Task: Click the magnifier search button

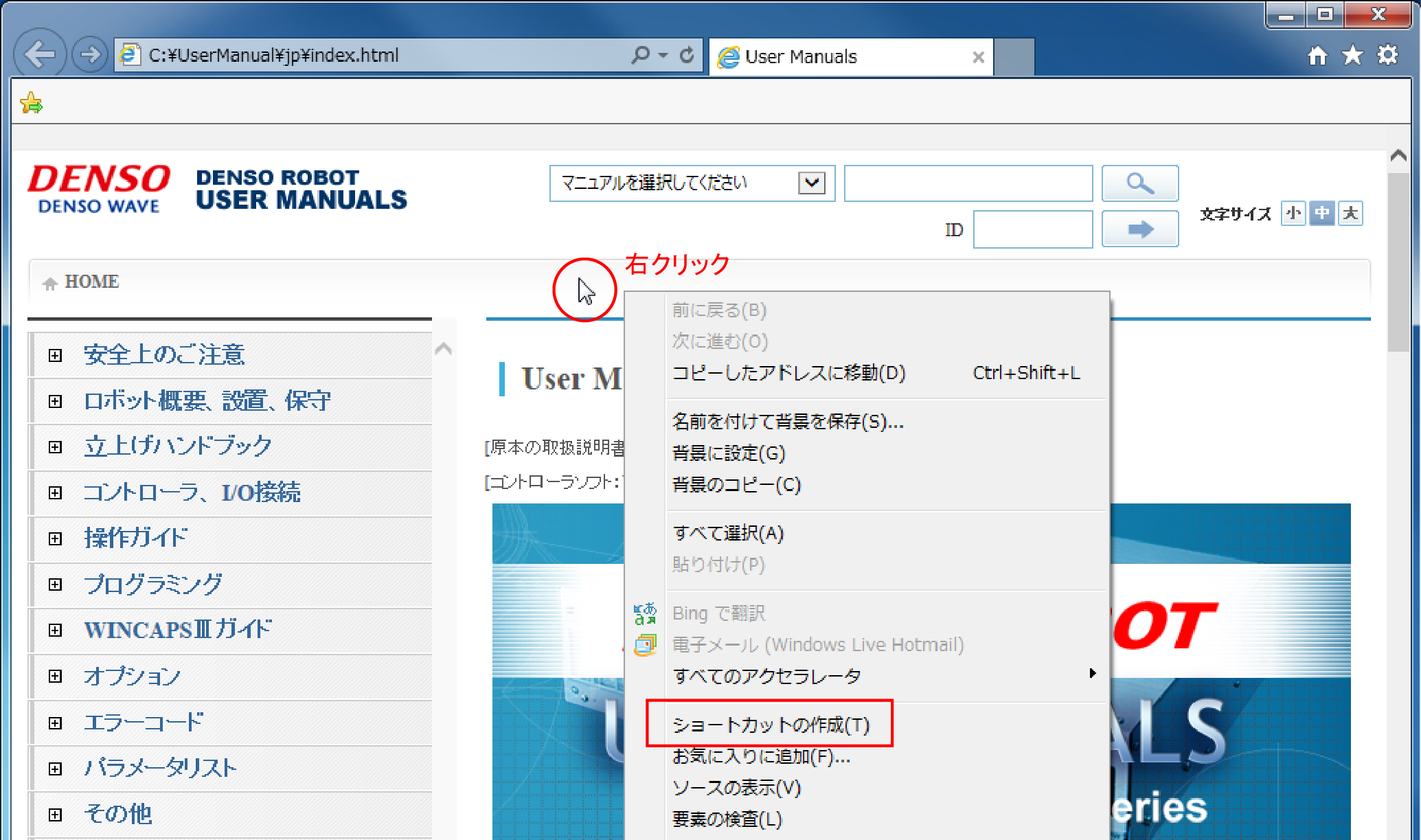Action: point(1139,183)
